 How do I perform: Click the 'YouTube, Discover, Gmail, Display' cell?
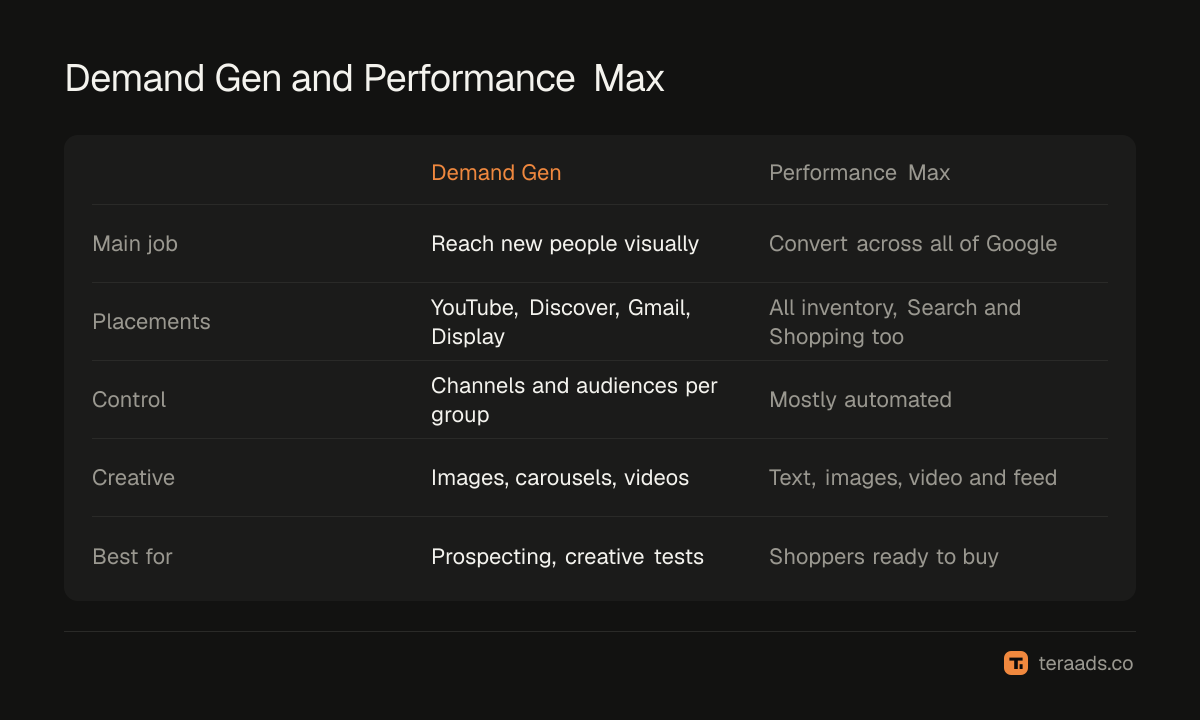[561, 322]
